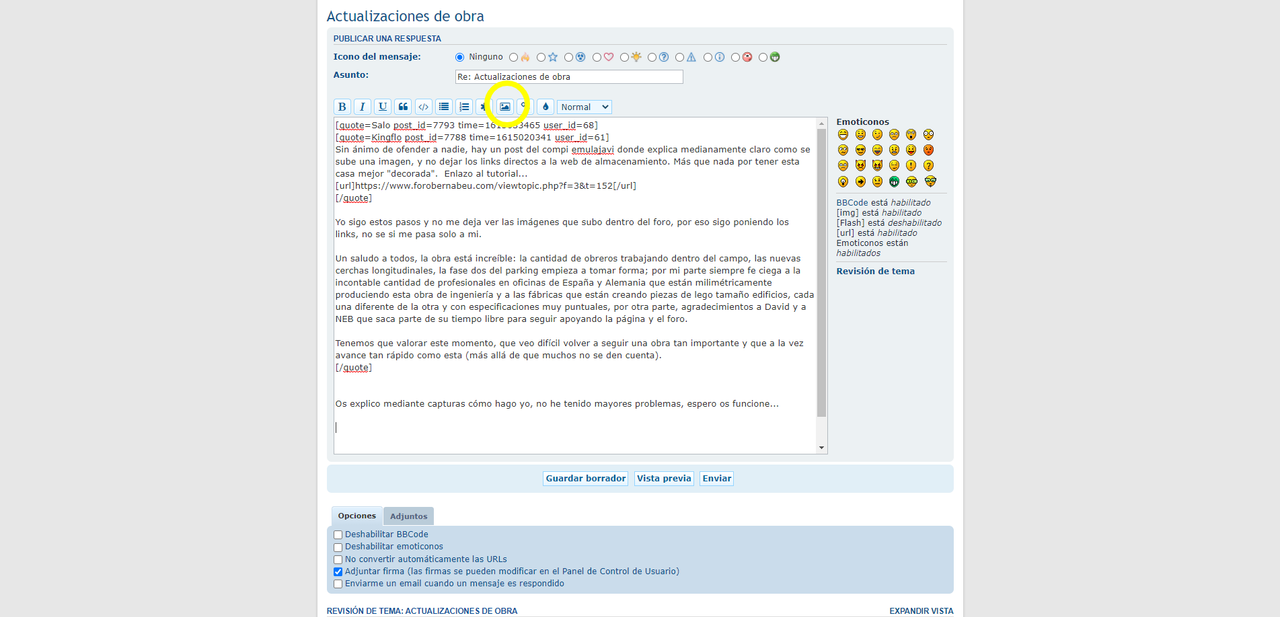Viewport: 1280px width, 617px height.
Task: Insert the bearded uber-geek emoticon
Action: pyautogui.click(x=929, y=181)
